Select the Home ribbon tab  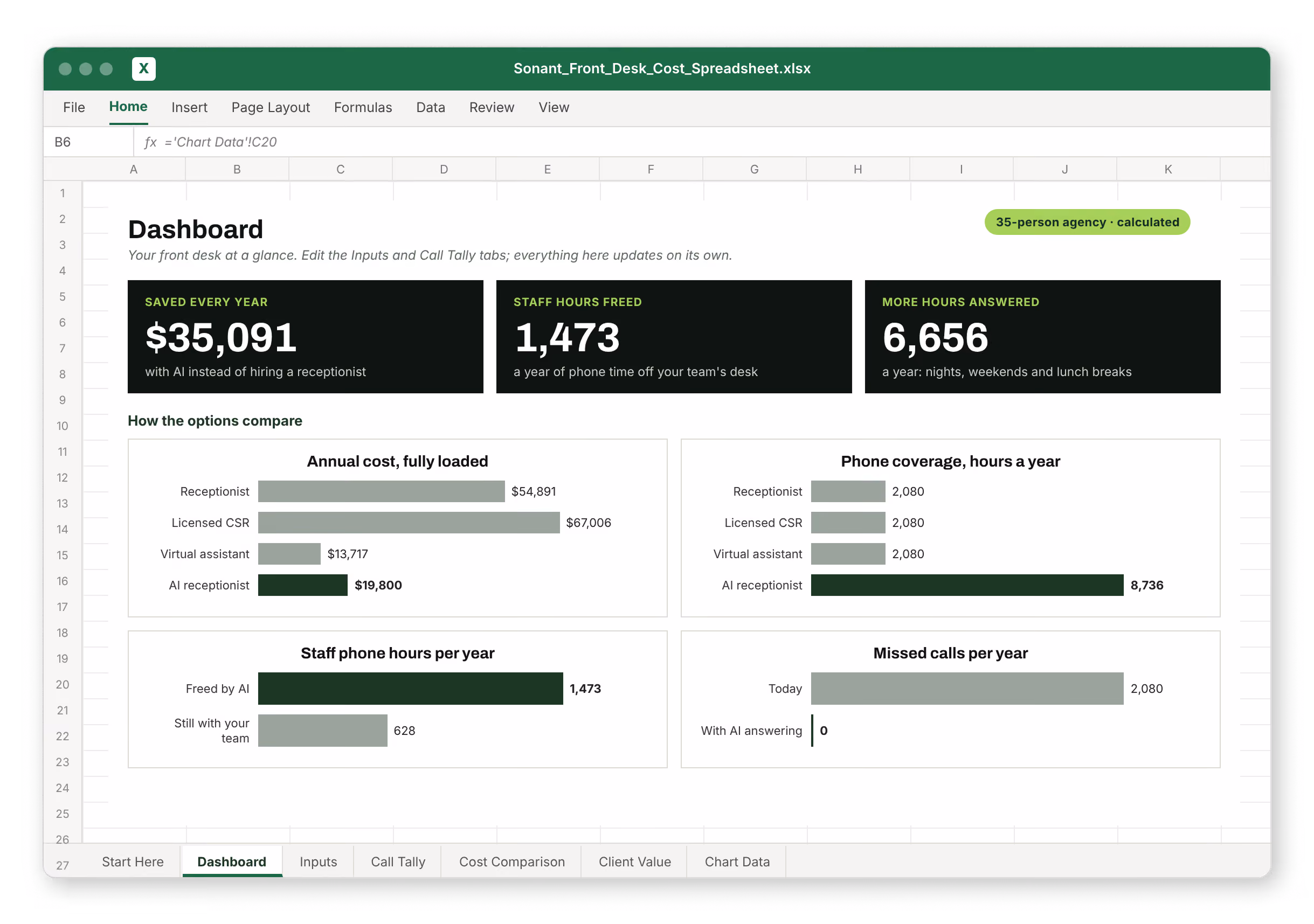point(128,107)
